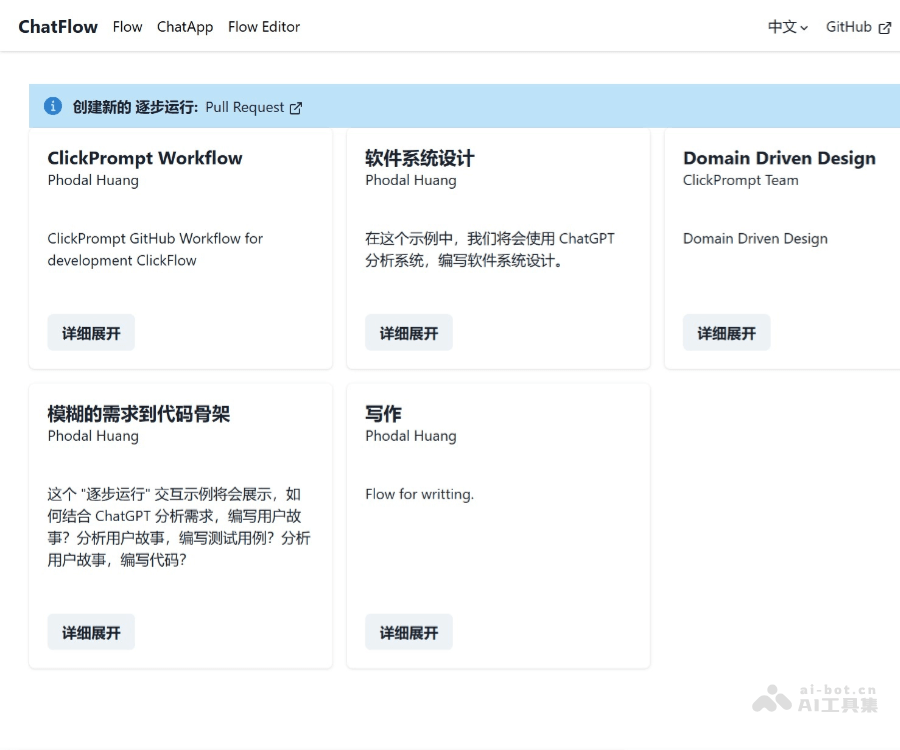Open the Flow navigation item
The height and width of the screenshot is (750, 900).
click(127, 27)
